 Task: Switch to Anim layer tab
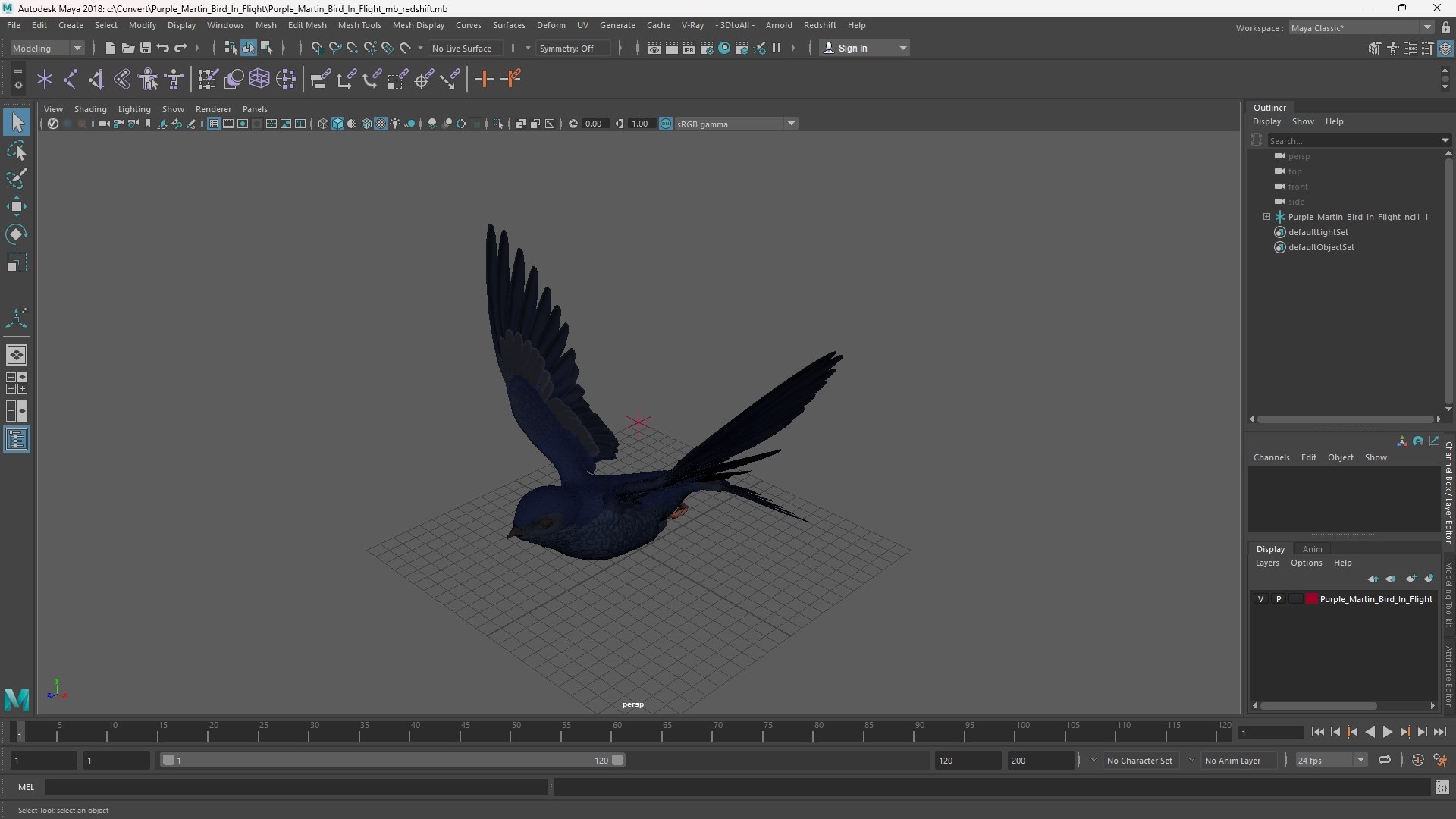1312,549
